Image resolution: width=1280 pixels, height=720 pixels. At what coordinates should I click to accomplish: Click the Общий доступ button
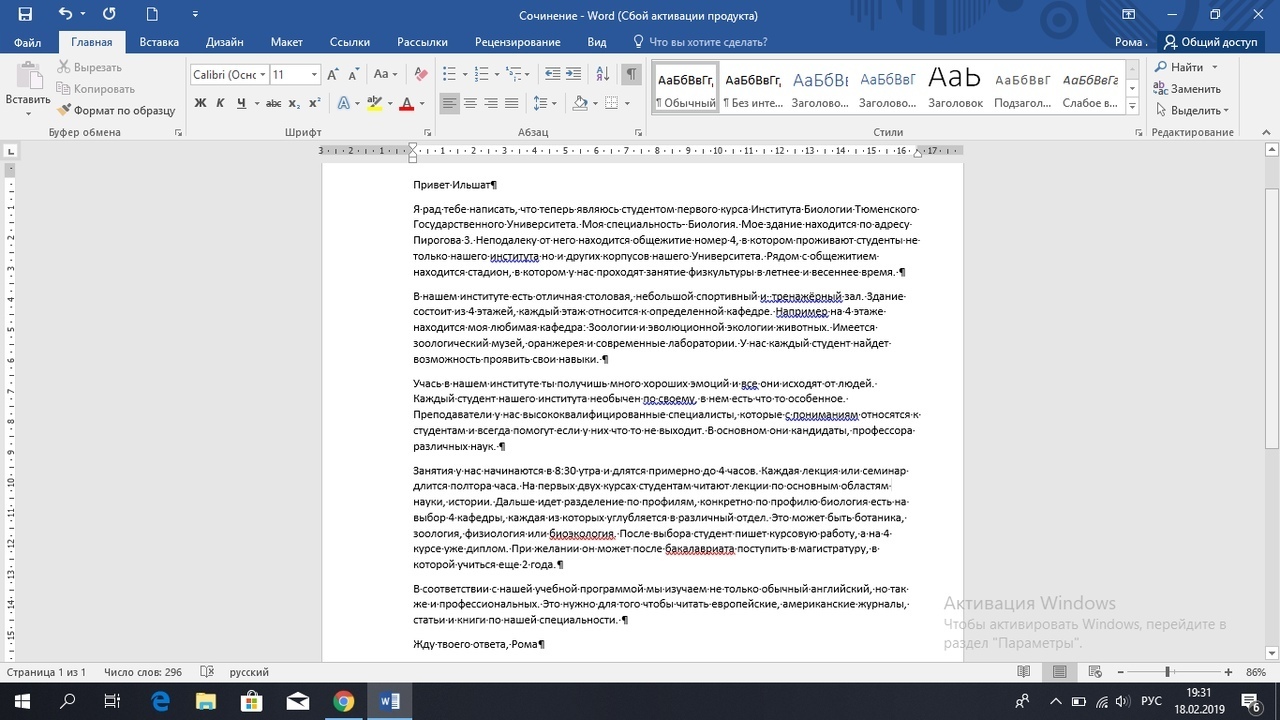1209,42
